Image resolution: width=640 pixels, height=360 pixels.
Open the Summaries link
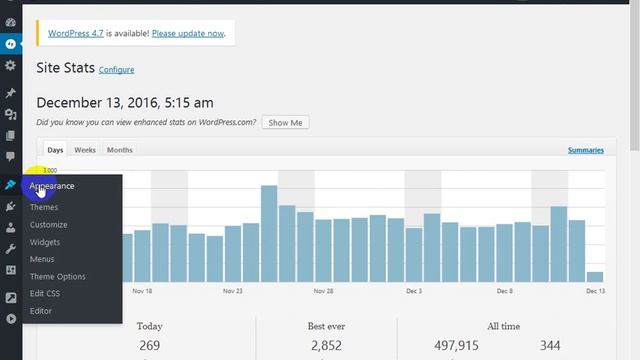tap(585, 150)
